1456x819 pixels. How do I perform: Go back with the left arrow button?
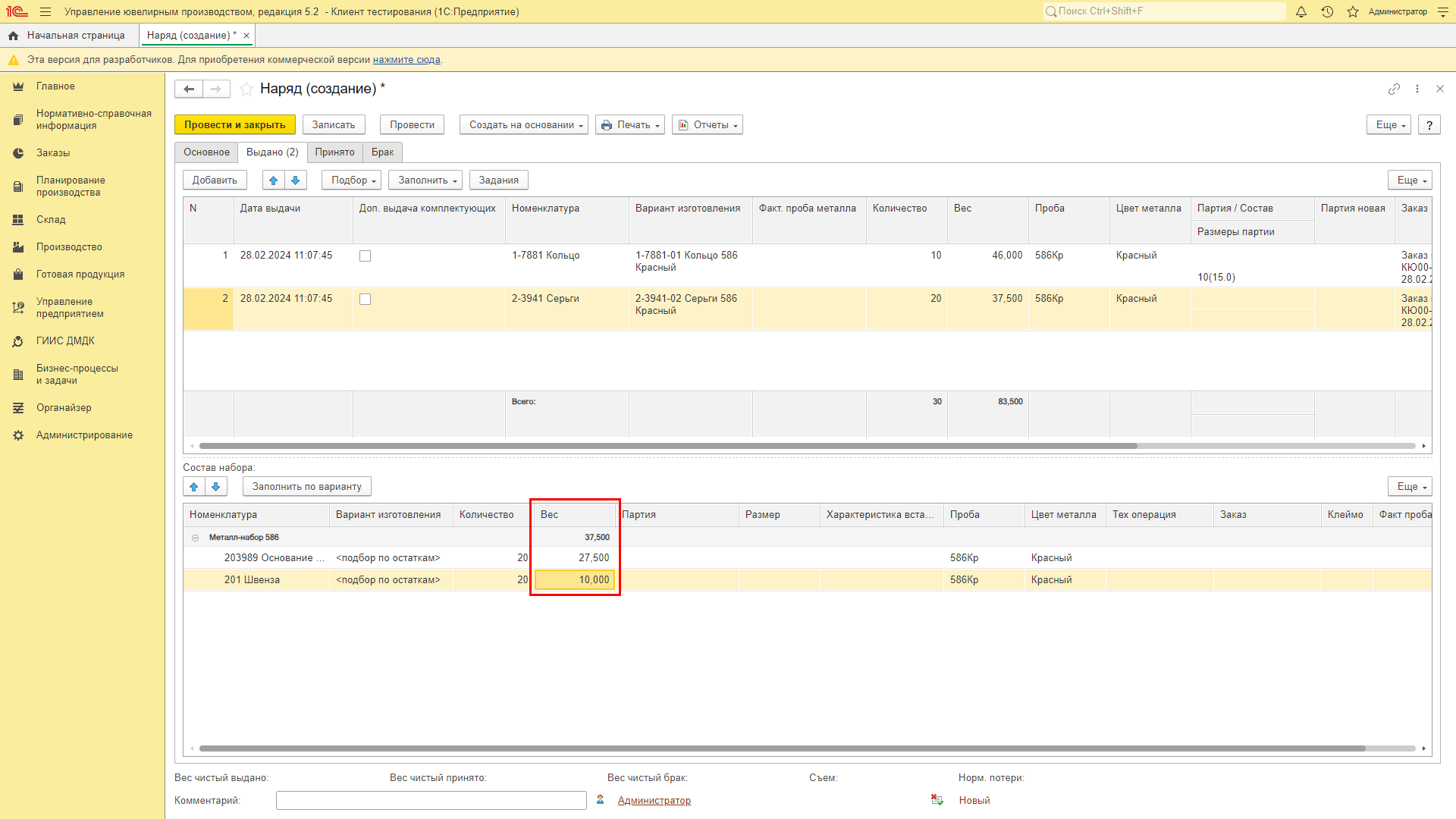tap(189, 89)
